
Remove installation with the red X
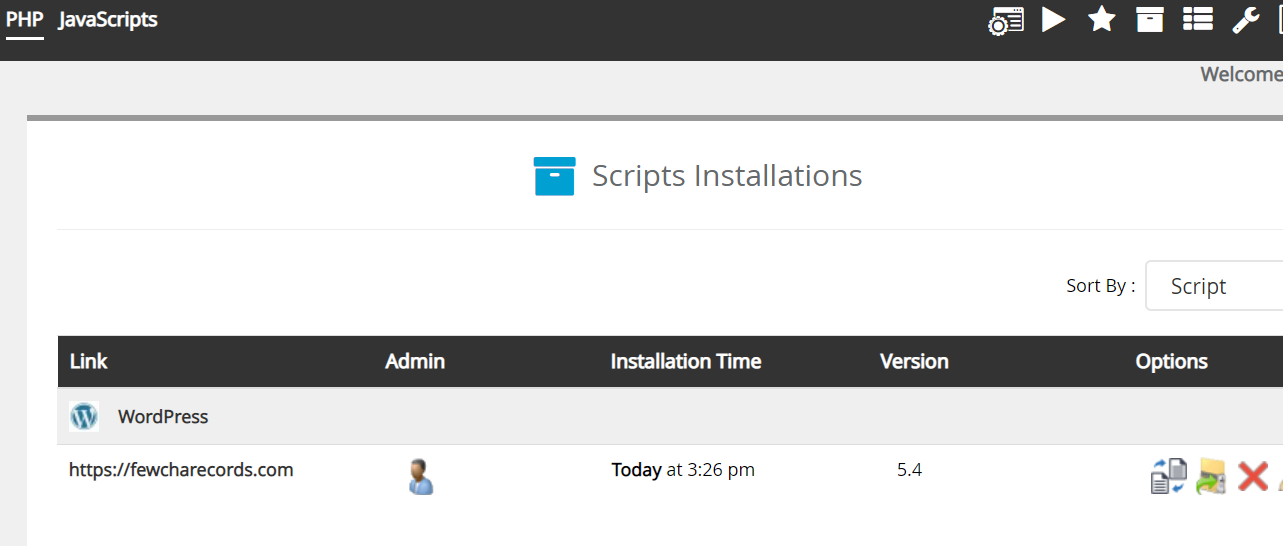[1252, 476]
